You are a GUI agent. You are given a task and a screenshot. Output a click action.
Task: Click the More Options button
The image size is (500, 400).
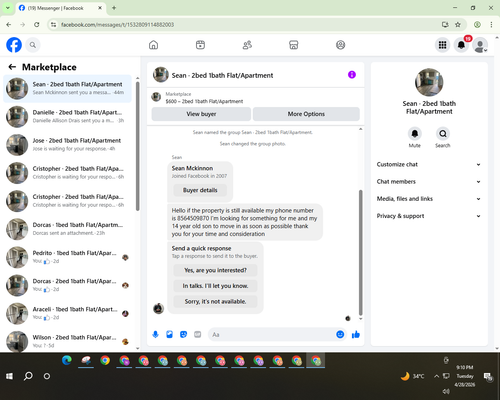coord(306,114)
